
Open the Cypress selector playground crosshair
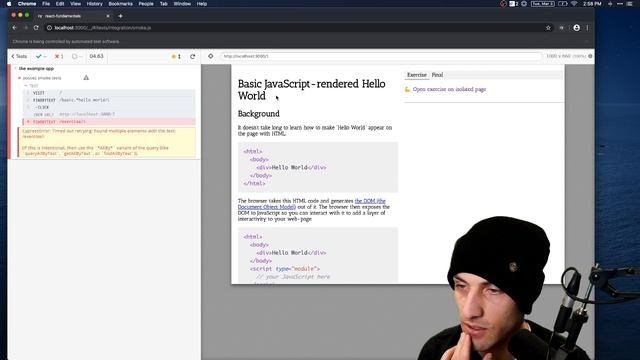point(211,56)
